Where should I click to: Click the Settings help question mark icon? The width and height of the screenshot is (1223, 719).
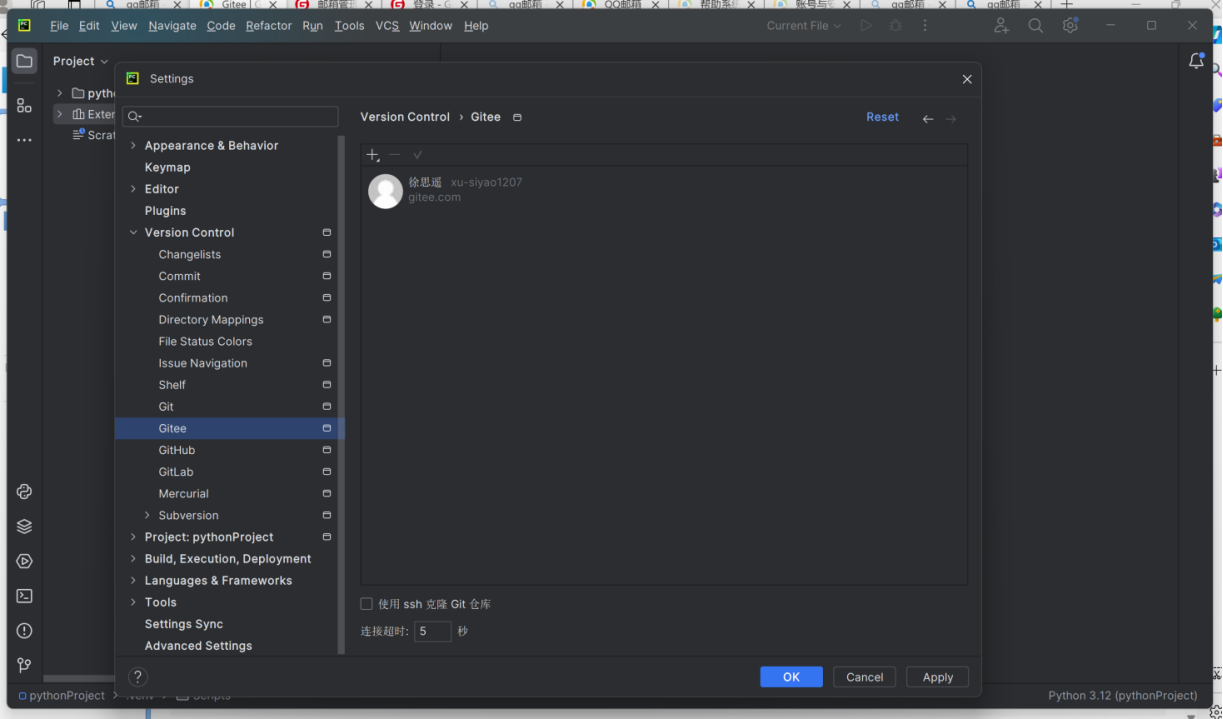click(138, 677)
